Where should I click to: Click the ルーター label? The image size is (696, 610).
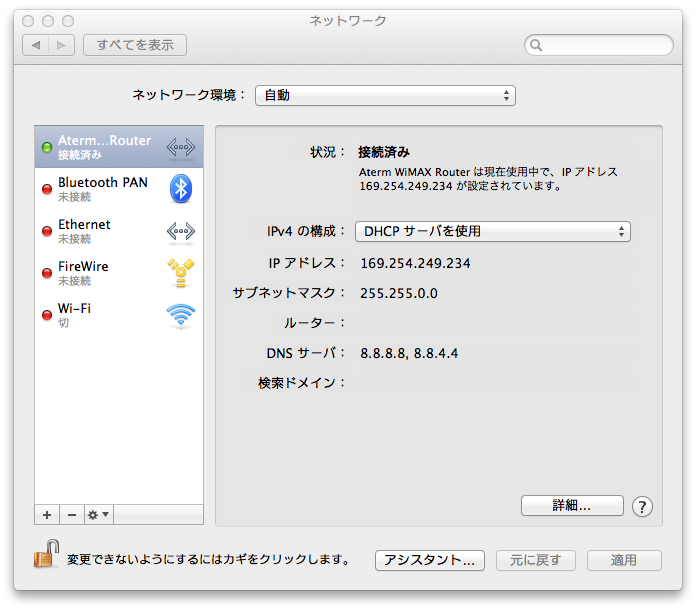click(314, 323)
